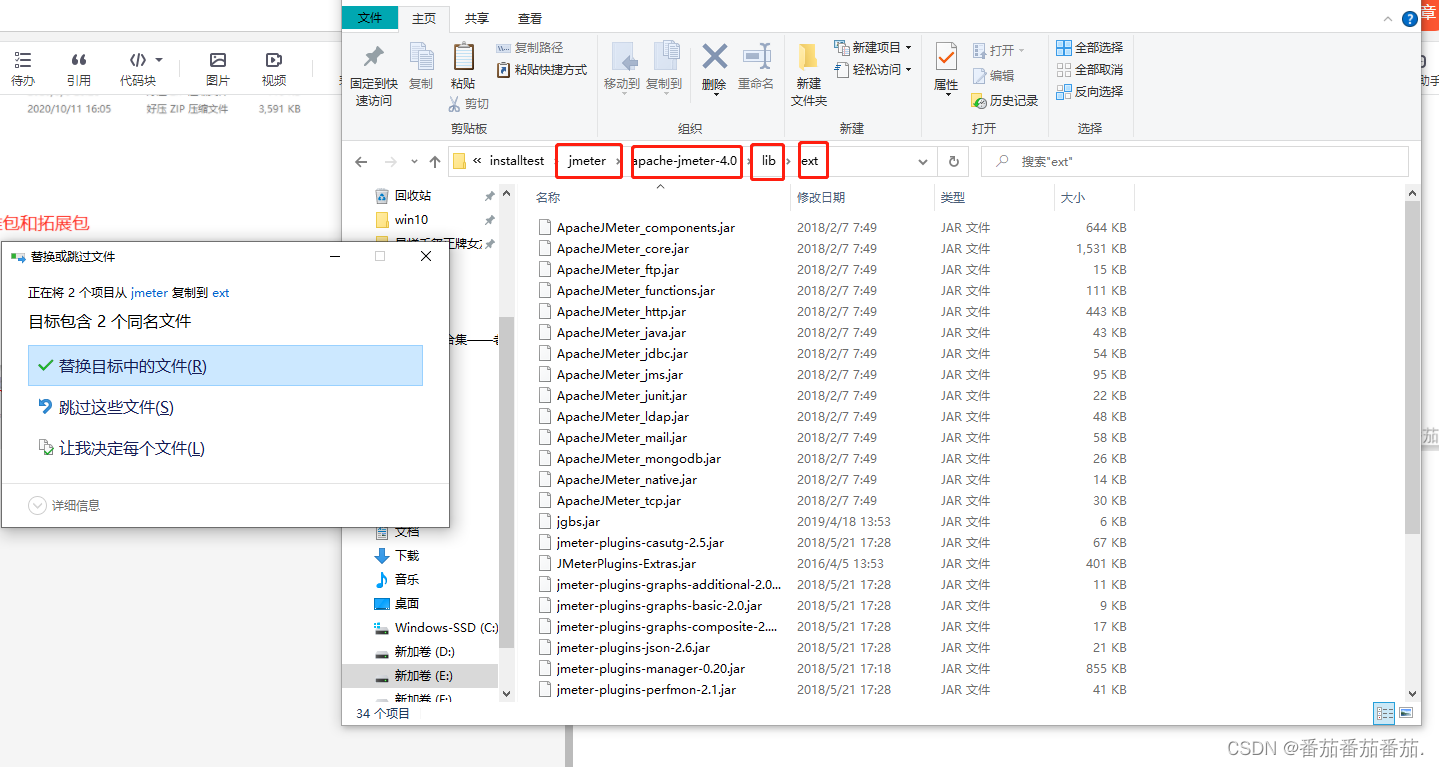Image resolution: width=1439 pixels, height=767 pixels.
Task: Click Edit in the open group
Action: (993, 75)
